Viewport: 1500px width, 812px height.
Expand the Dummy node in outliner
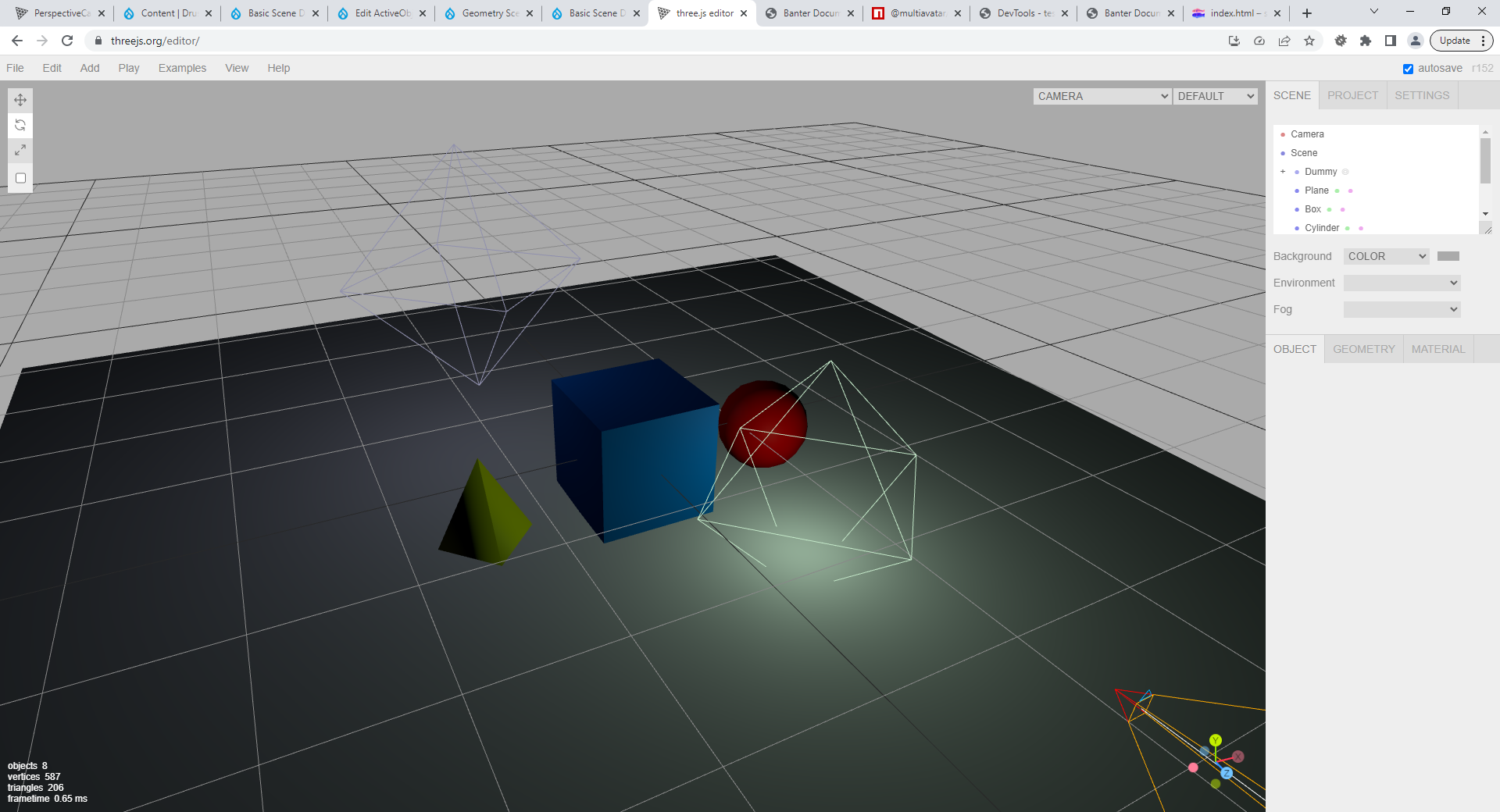coord(1283,172)
